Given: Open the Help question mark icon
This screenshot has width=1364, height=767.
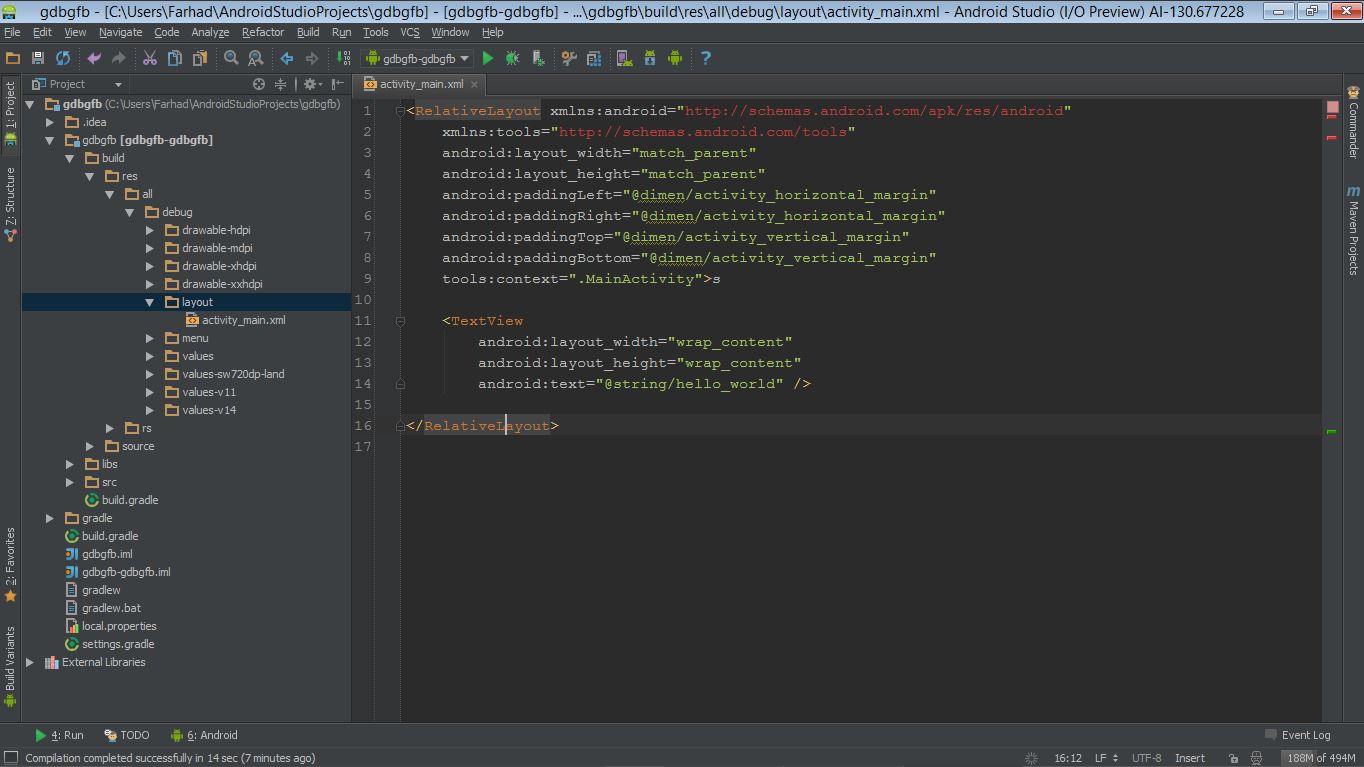Looking at the screenshot, I should pyautogui.click(x=706, y=58).
